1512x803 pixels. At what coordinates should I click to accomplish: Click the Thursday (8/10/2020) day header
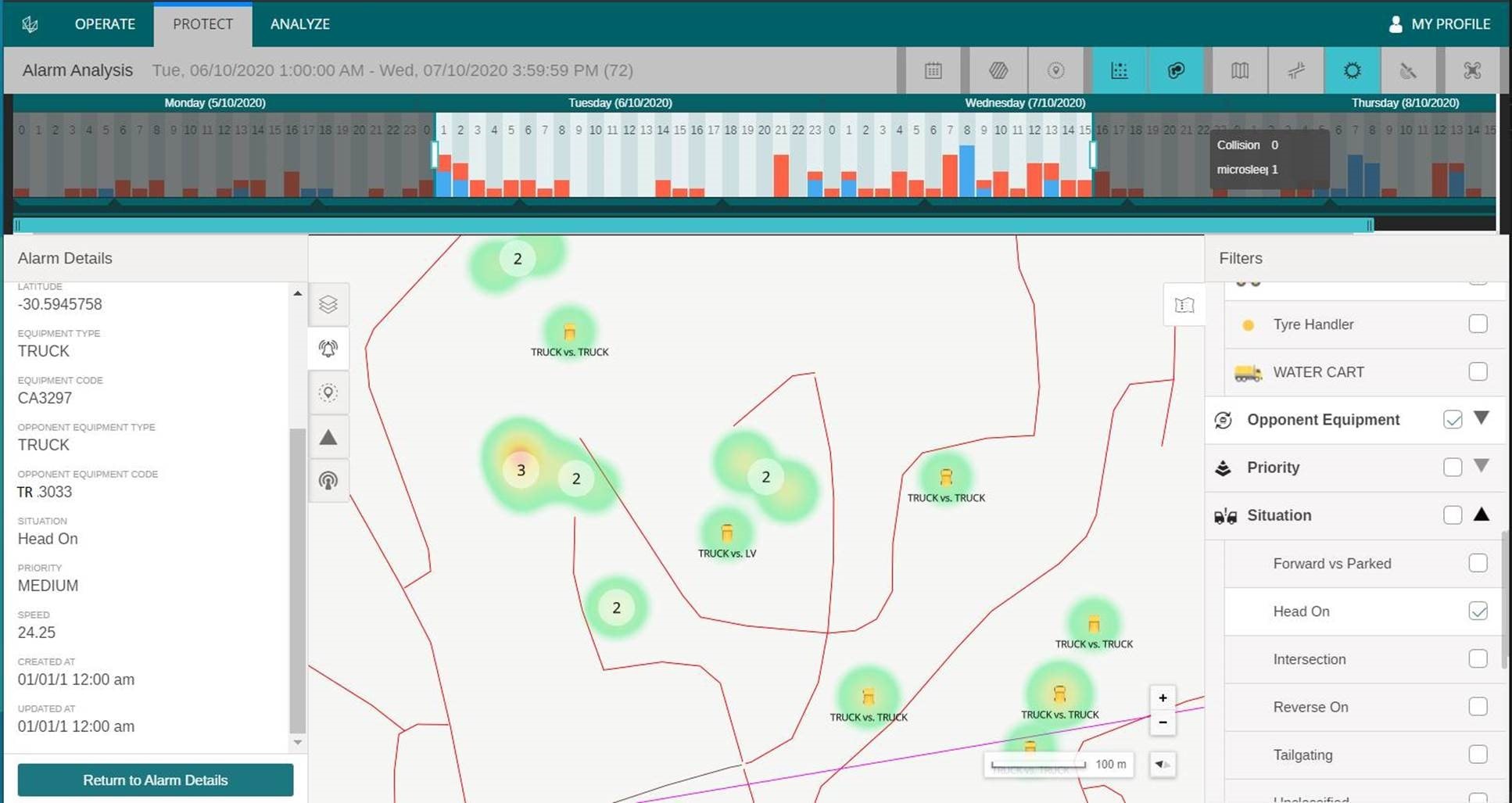coord(1405,102)
